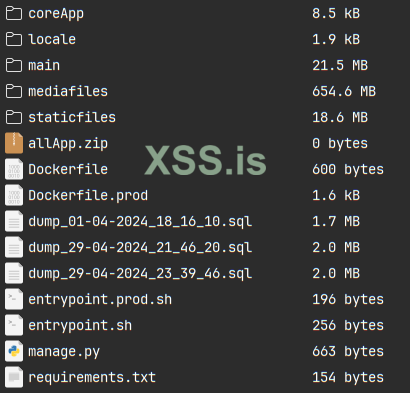410x393 pixels.
Task: Click the 663 bytes size value
Action: [348, 352]
